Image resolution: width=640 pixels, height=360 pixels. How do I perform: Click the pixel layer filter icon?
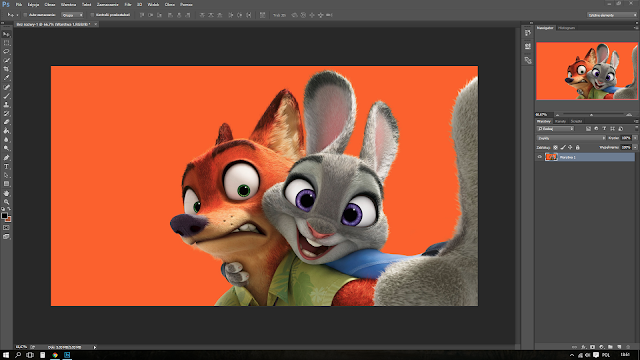588,129
